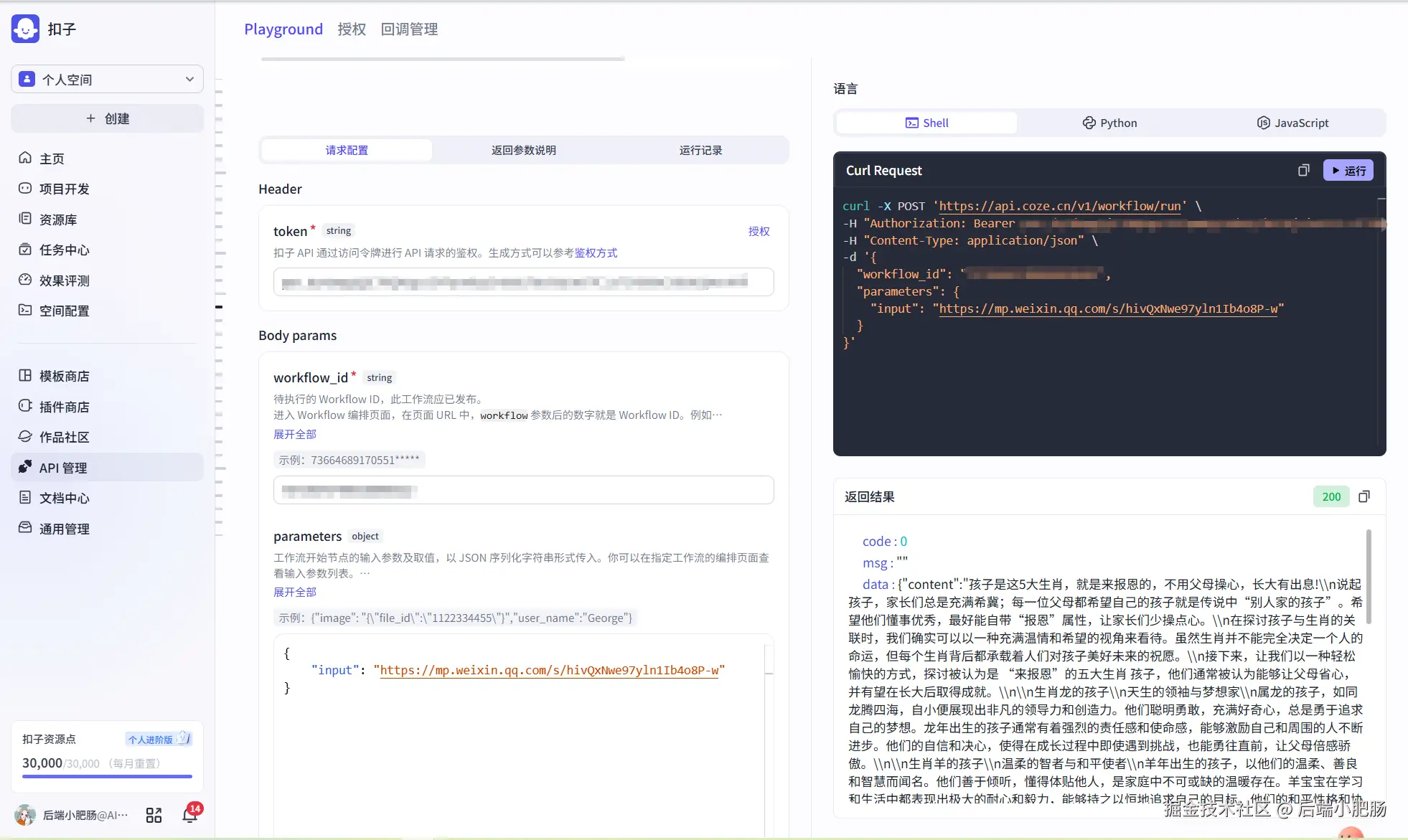
Task: Open the 个人空间 workspace dropdown
Action: [x=107, y=80]
